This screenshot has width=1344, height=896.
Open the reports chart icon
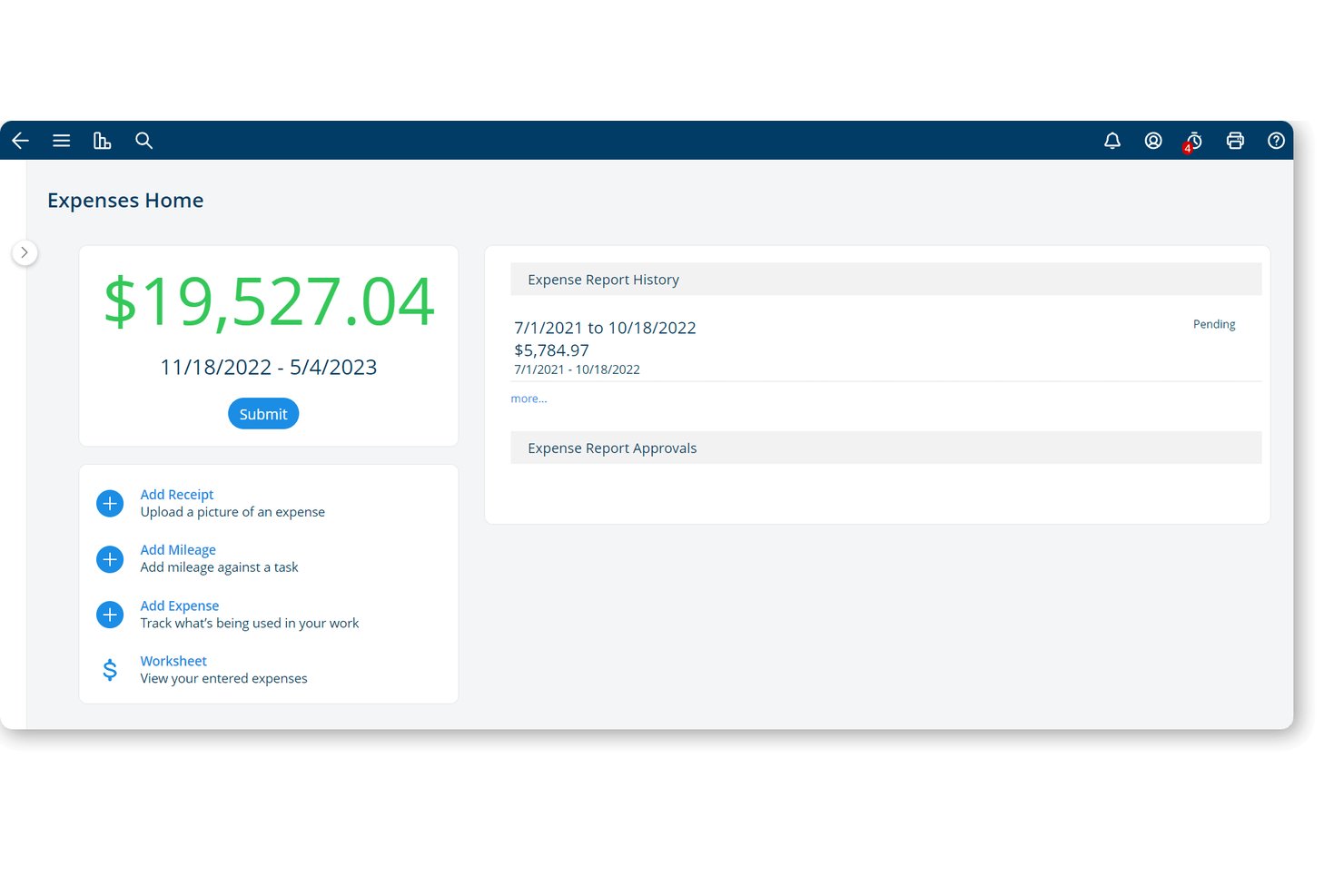102,141
